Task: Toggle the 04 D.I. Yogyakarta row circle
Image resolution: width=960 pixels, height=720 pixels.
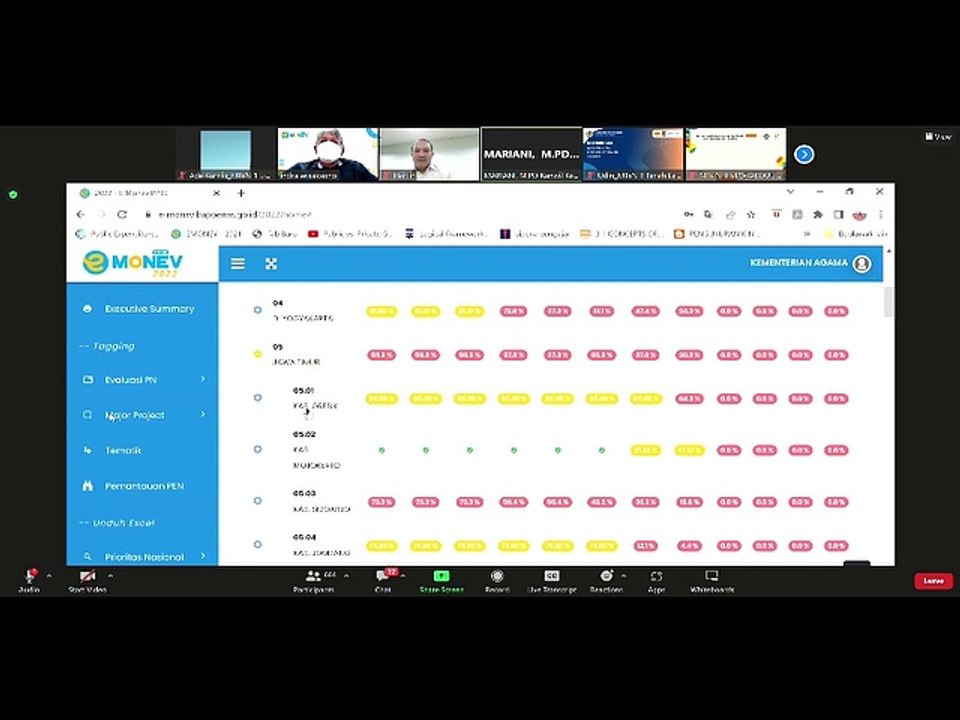Action: [258, 310]
